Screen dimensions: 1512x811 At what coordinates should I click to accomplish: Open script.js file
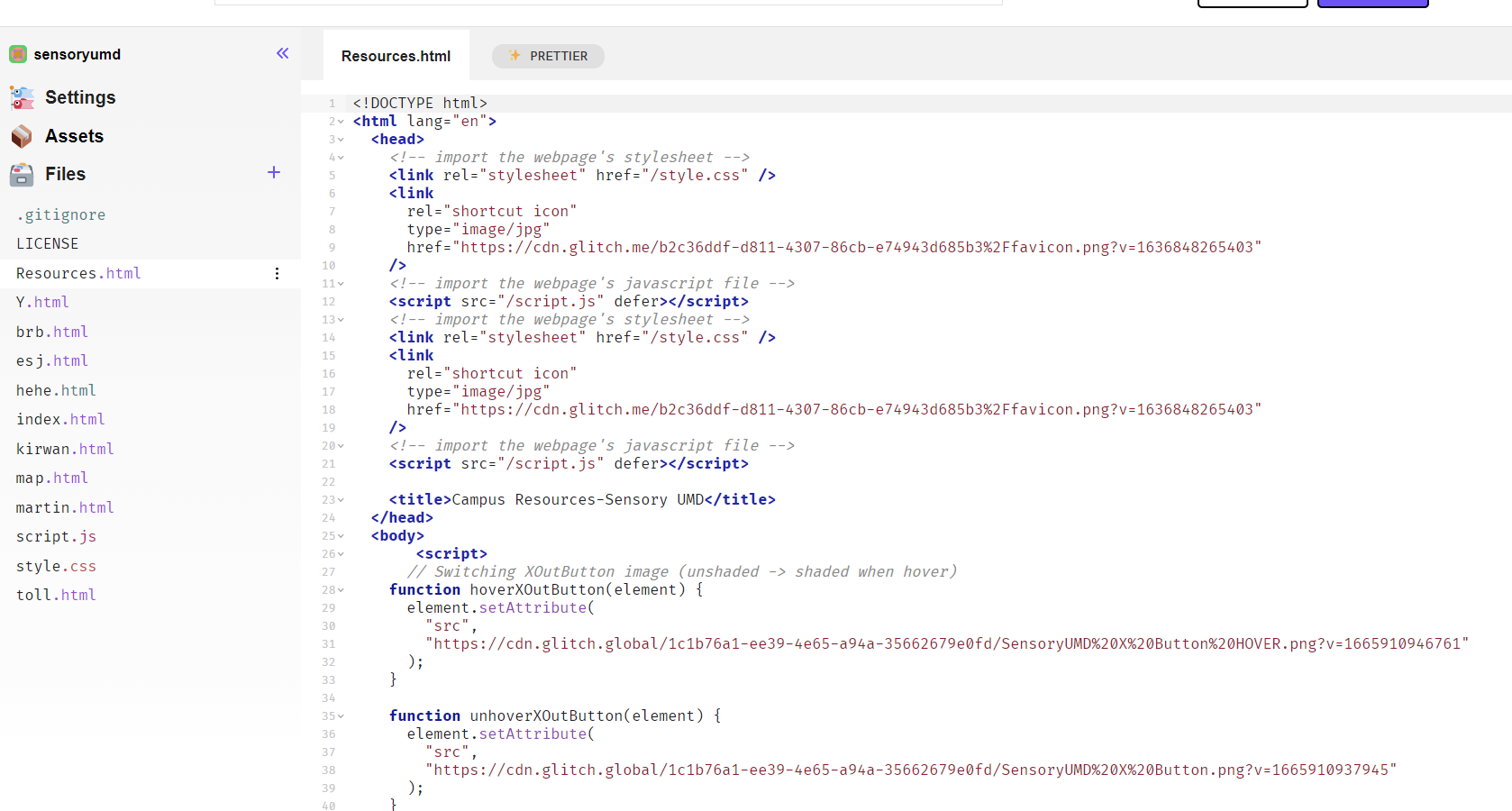coord(56,536)
